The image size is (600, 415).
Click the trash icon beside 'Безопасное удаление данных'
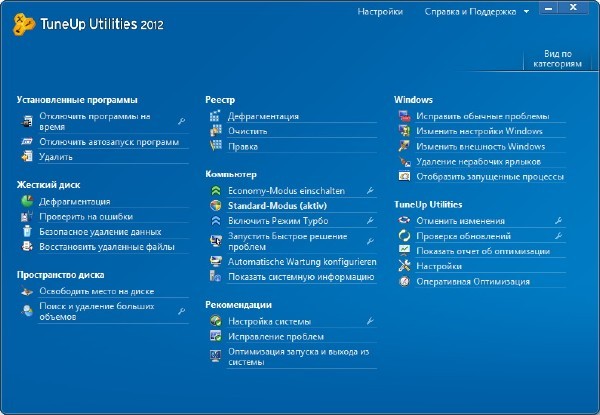click(27, 231)
